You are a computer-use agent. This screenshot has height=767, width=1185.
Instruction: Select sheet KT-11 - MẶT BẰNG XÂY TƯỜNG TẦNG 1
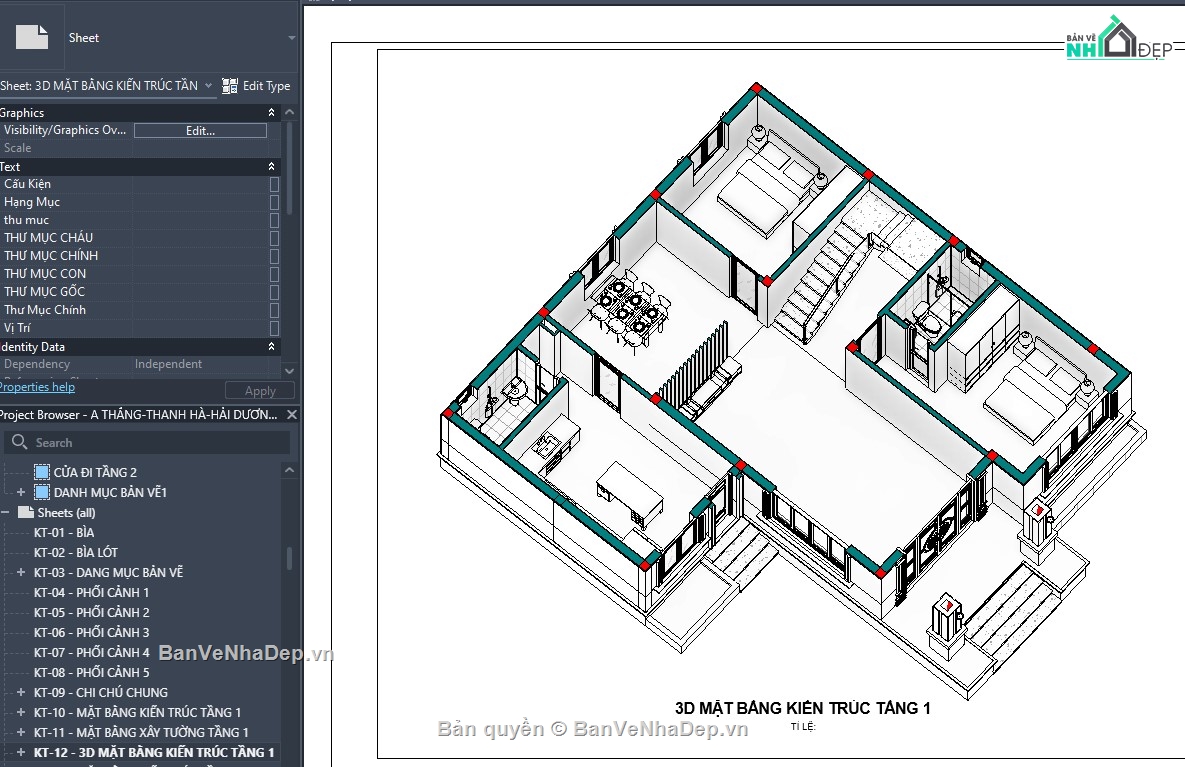(x=141, y=732)
